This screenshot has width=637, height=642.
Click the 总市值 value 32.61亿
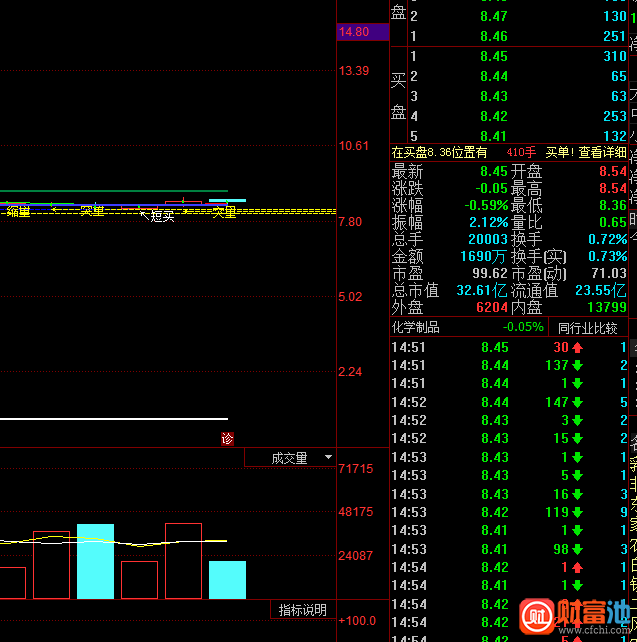[x=481, y=290]
